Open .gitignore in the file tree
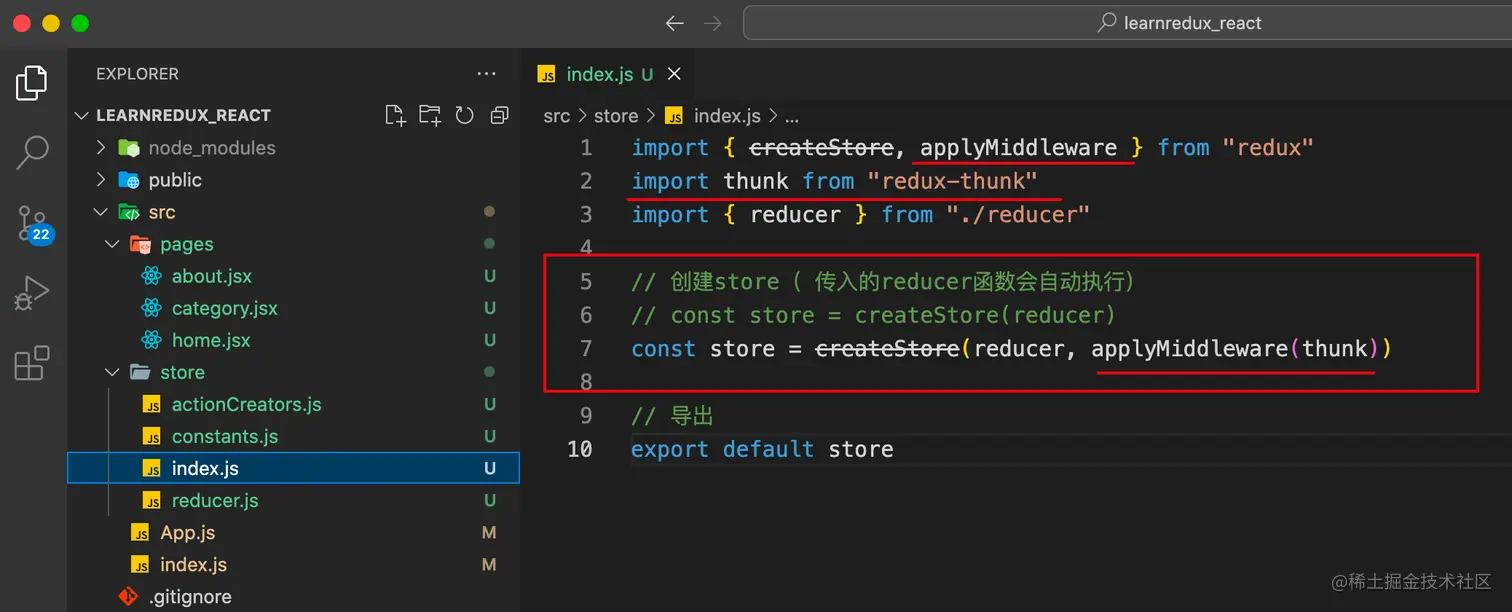The width and height of the screenshot is (1512, 612). [x=190, y=597]
